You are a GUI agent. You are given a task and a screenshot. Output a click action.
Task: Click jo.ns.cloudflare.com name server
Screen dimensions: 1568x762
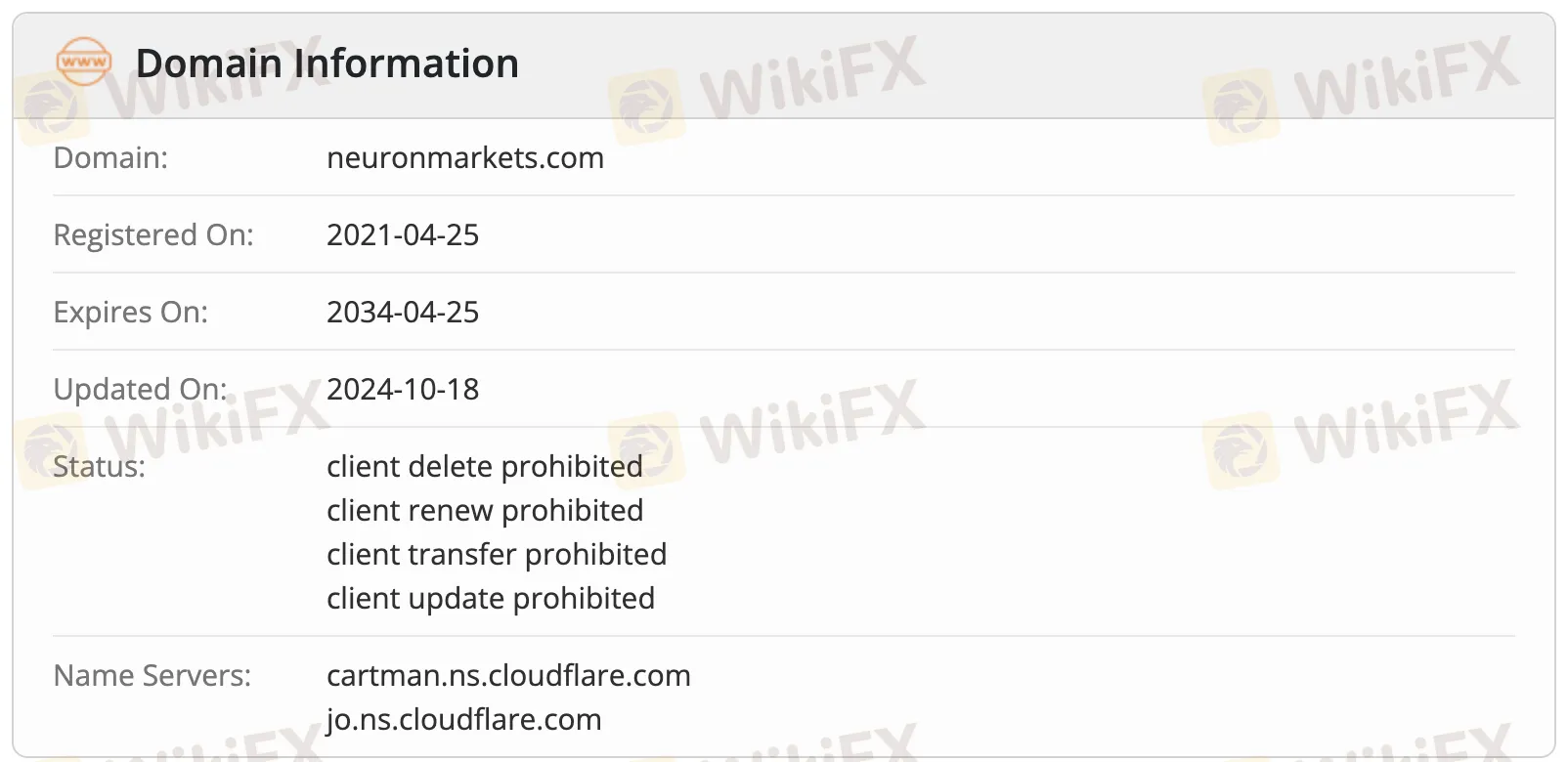tap(463, 719)
